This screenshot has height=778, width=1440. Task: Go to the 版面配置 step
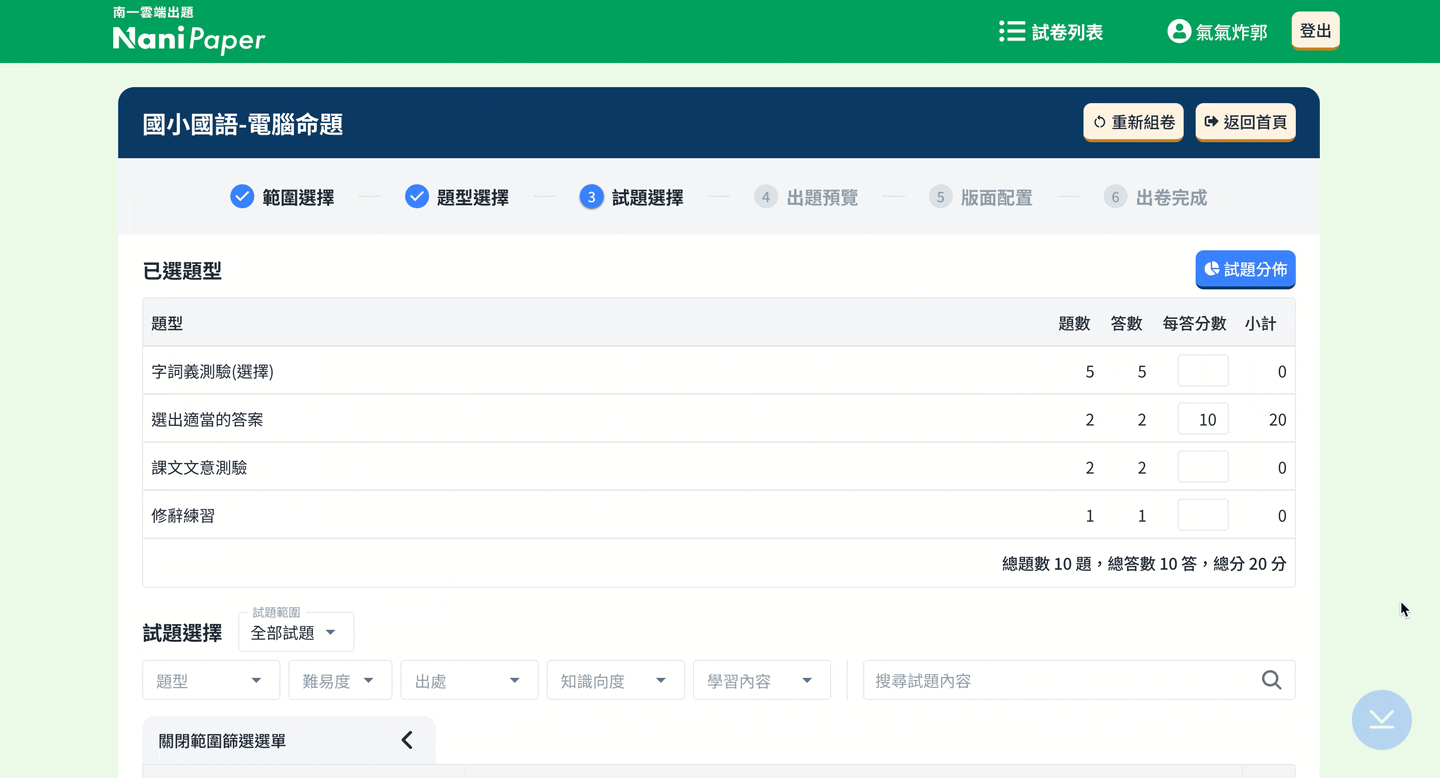[997, 198]
